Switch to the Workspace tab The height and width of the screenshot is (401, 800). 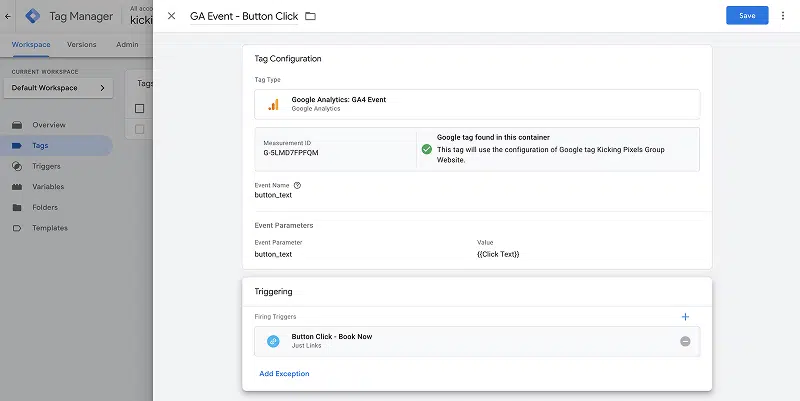[x=31, y=44]
